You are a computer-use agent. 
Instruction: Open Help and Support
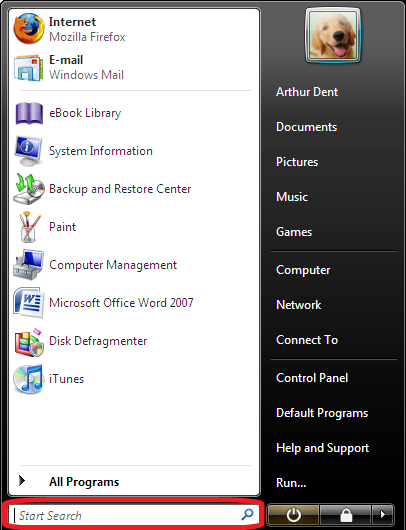[x=323, y=448]
